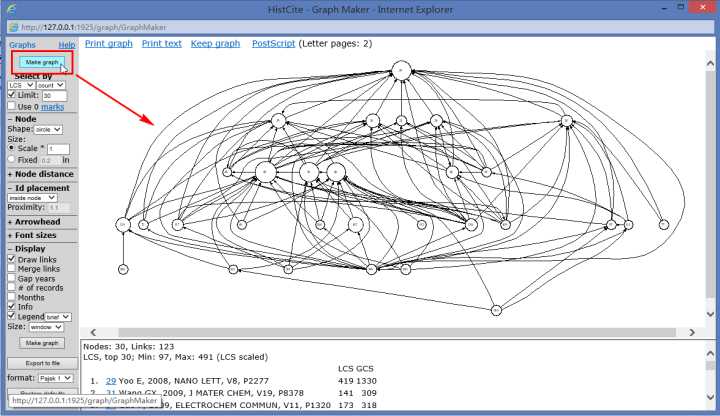Expand the Node distance section
The image size is (720, 416).
pos(40,174)
